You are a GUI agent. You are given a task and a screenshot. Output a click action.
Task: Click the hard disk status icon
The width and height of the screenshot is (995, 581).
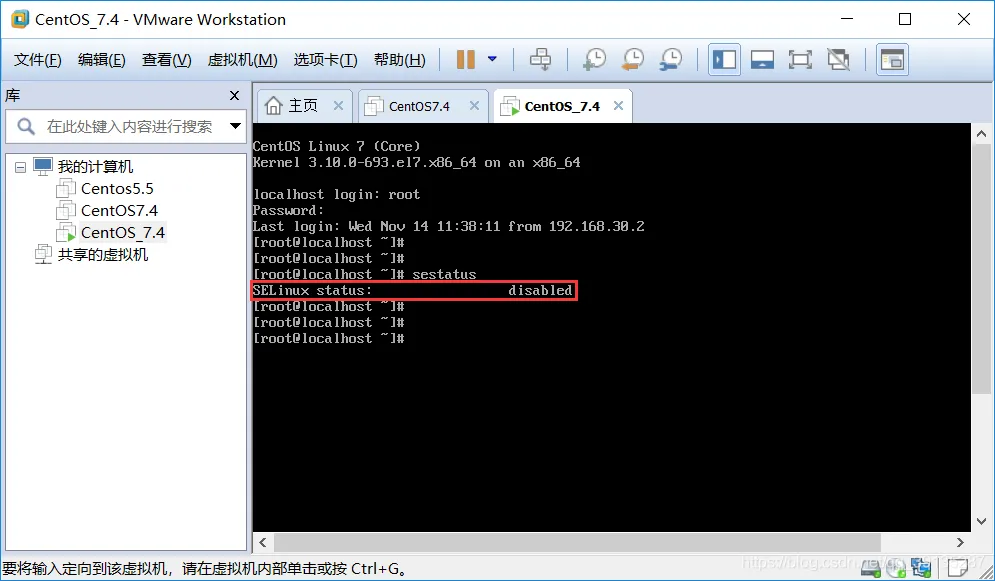(871, 567)
